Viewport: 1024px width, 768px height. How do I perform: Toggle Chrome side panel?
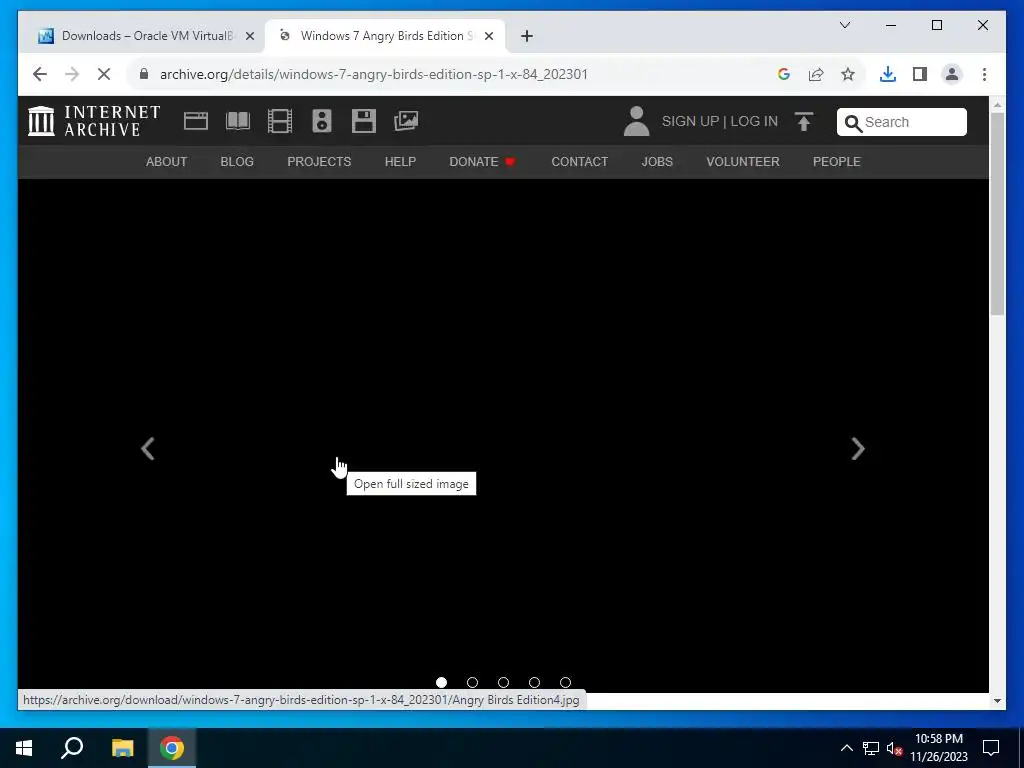point(920,74)
